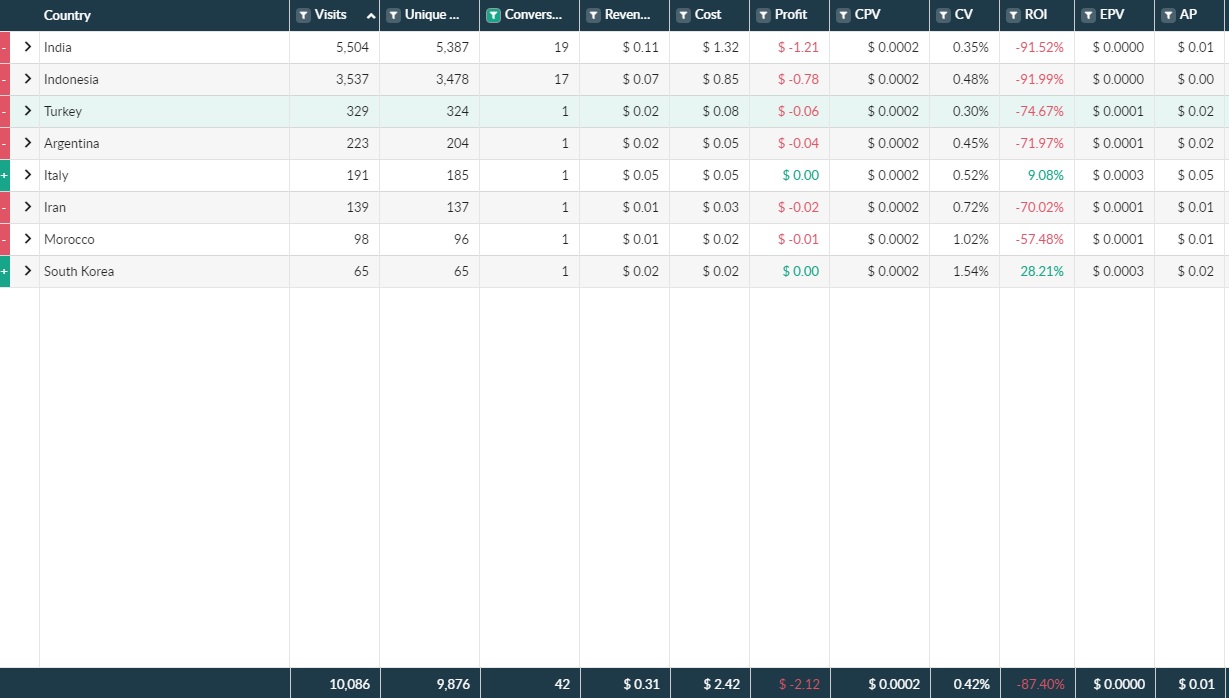The height and width of the screenshot is (698, 1229).
Task: Toggle the red minus marker for India
Action: (5, 47)
